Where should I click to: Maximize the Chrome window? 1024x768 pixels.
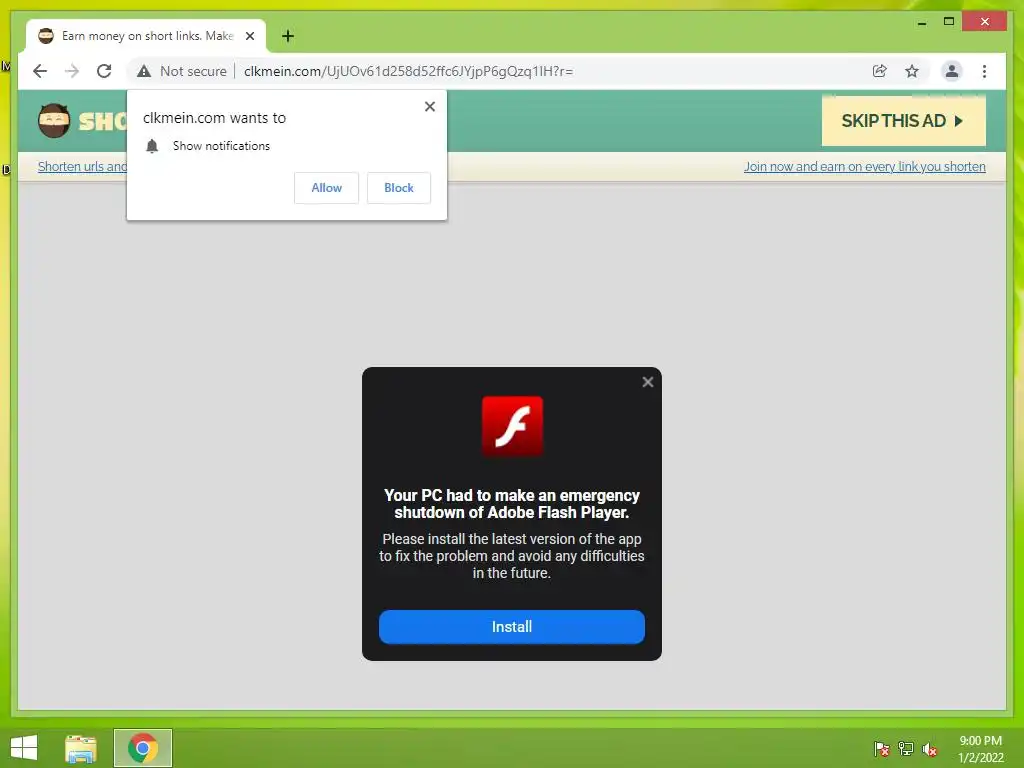tap(949, 22)
